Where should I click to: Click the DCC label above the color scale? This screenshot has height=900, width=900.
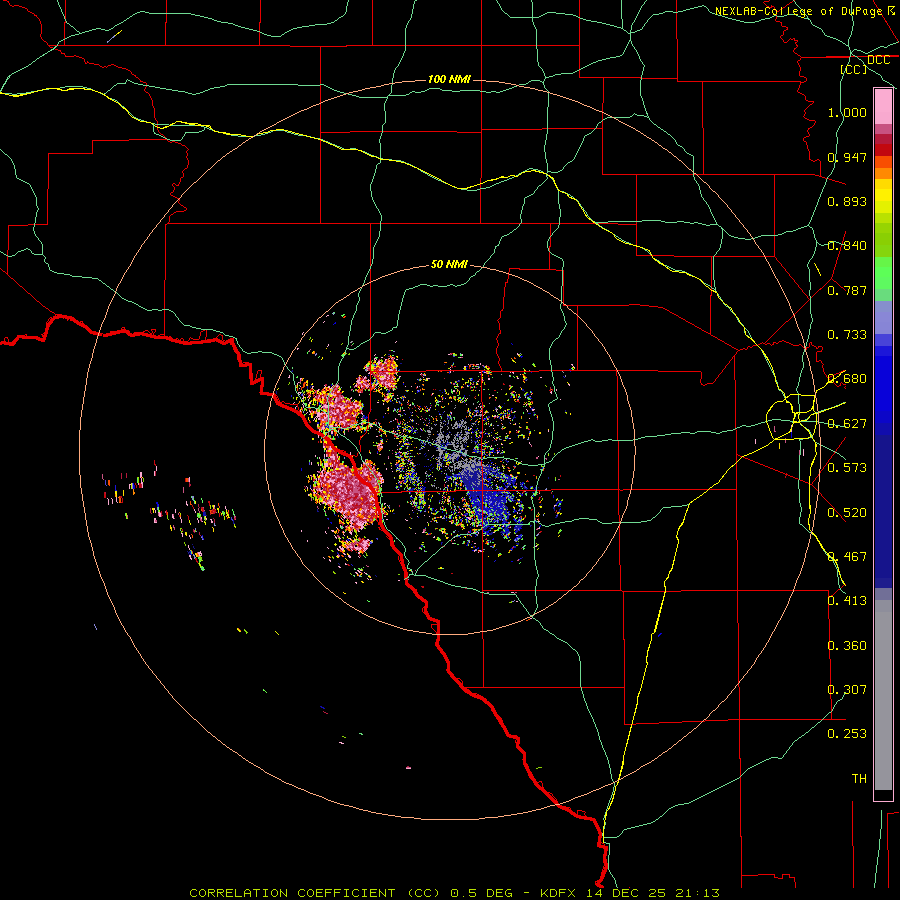click(878, 60)
